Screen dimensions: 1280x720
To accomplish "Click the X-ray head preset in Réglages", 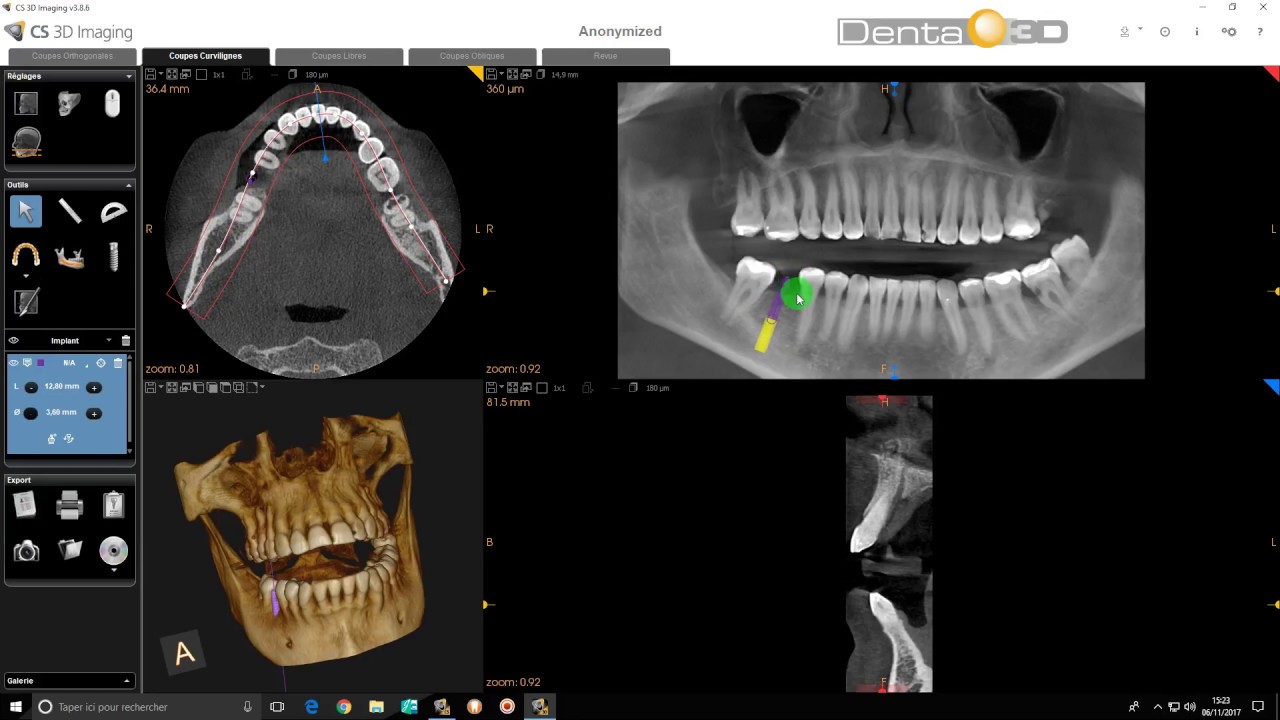I will point(26,103).
